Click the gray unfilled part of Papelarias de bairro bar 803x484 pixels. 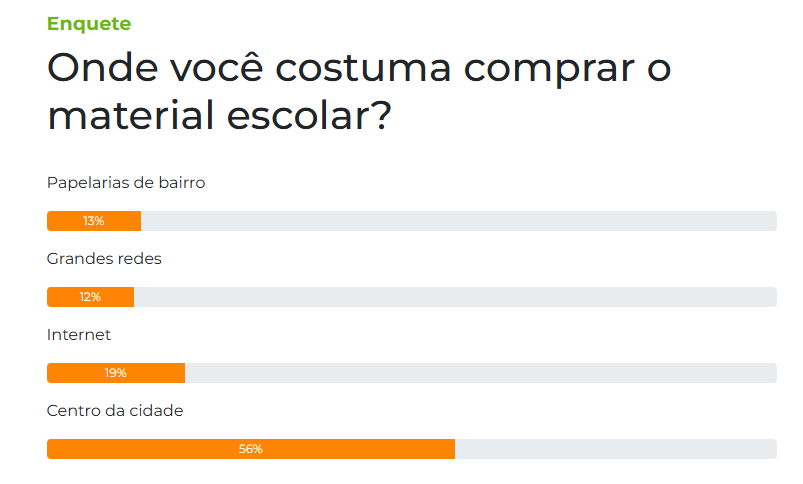coord(458,221)
